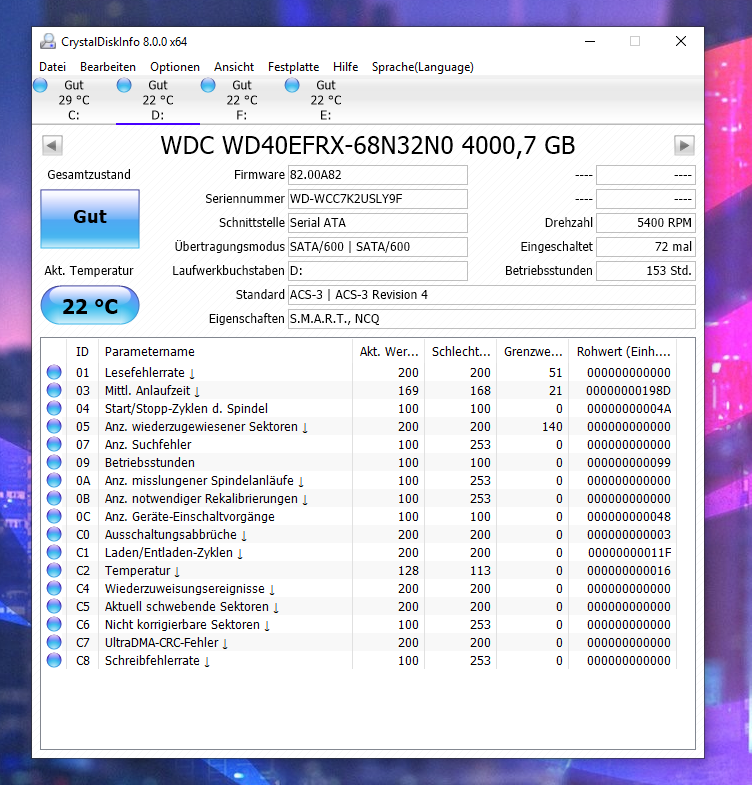The width and height of the screenshot is (752, 785).
Task: Click status icon for Aktuell schwebende Sektoren
Action: click(54, 606)
